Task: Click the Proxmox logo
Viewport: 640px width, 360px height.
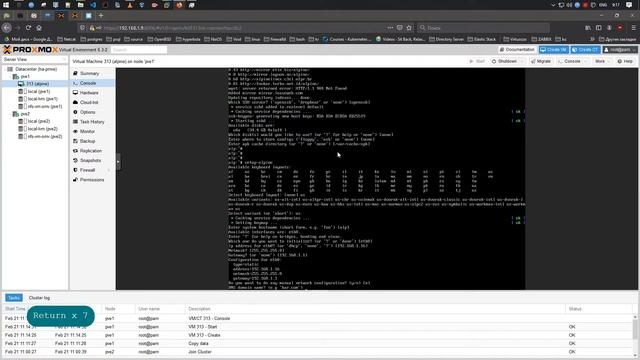Action: 30,50
